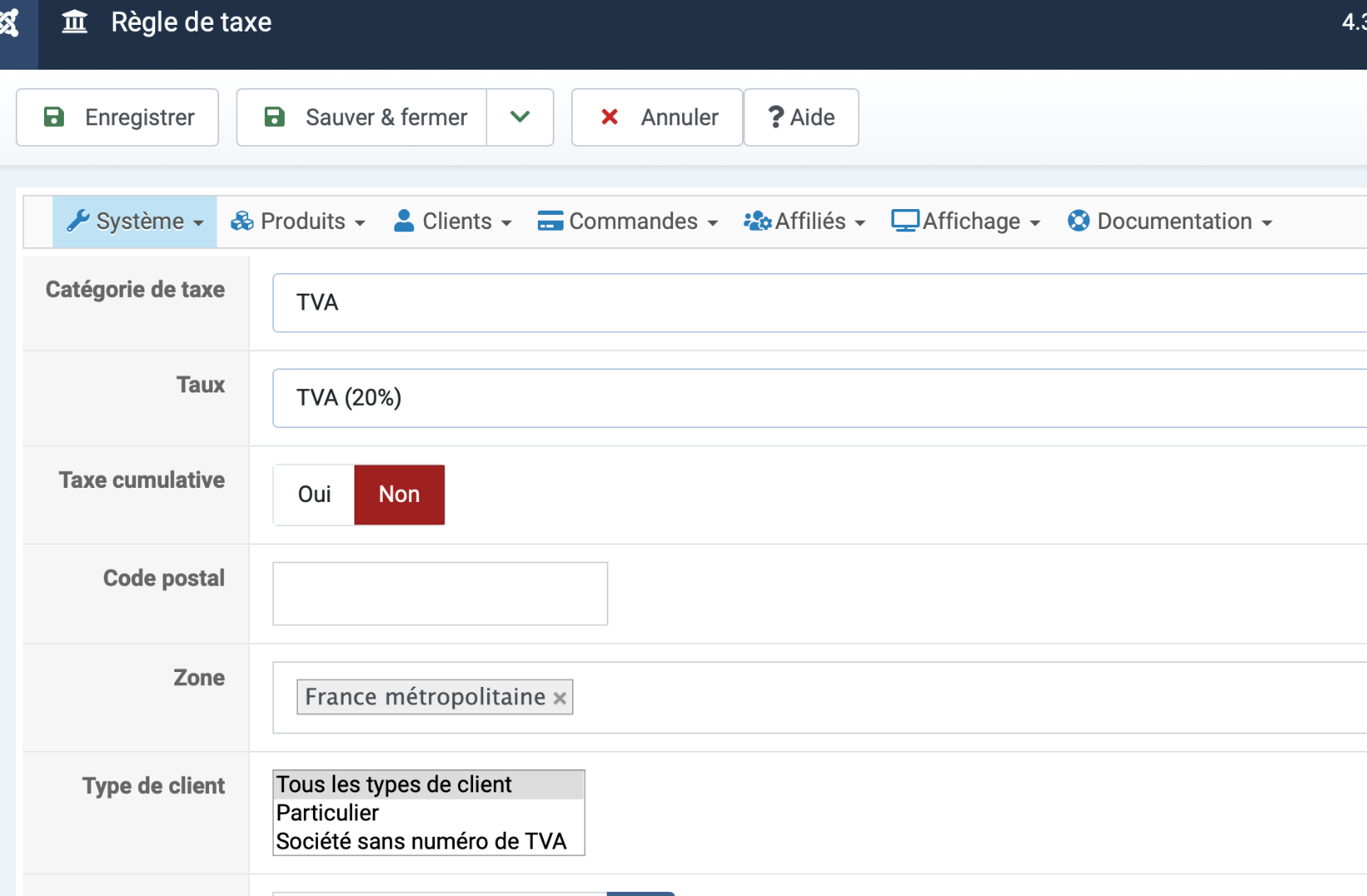
Task: Click the user icon next to Clients
Action: (x=404, y=221)
